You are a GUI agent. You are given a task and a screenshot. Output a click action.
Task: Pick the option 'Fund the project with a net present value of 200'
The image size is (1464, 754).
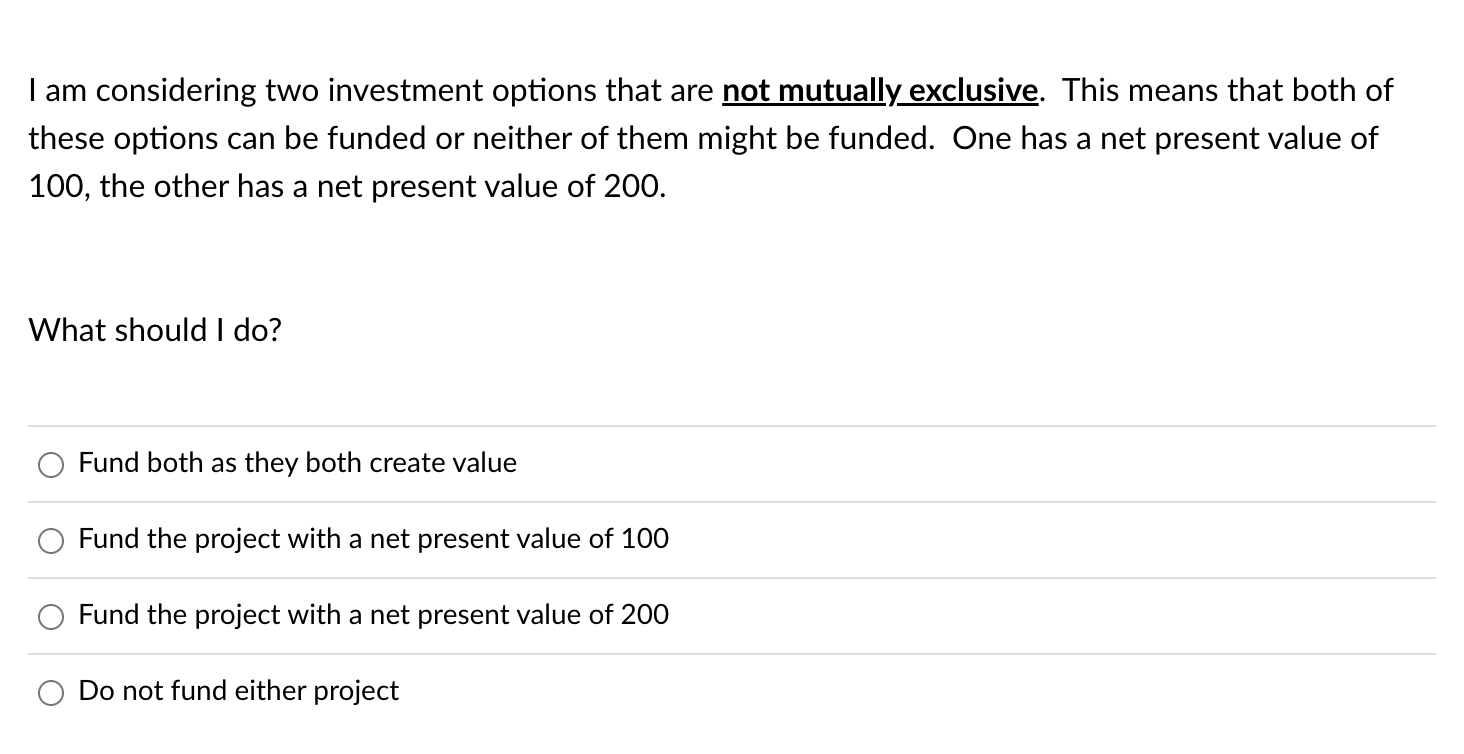click(x=51, y=616)
